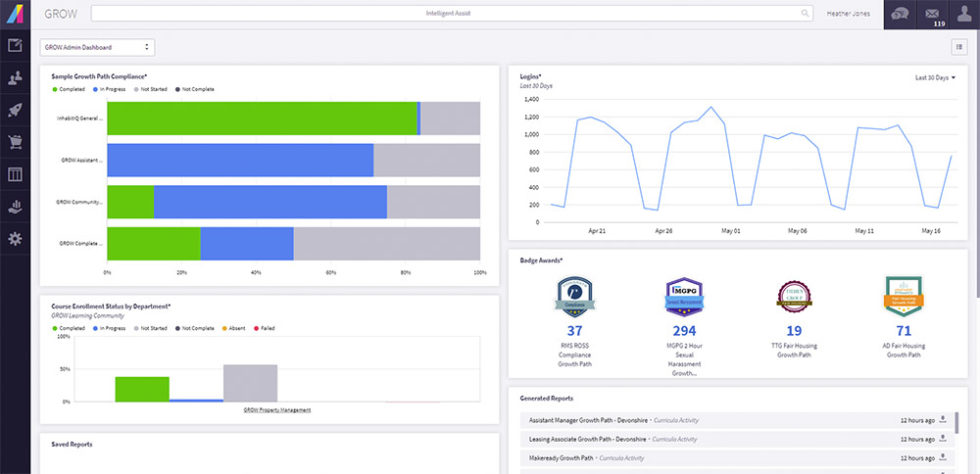Screen dimensions: 980x474
Task: Click the AD Fair Housing badge
Action: [x=904, y=296]
